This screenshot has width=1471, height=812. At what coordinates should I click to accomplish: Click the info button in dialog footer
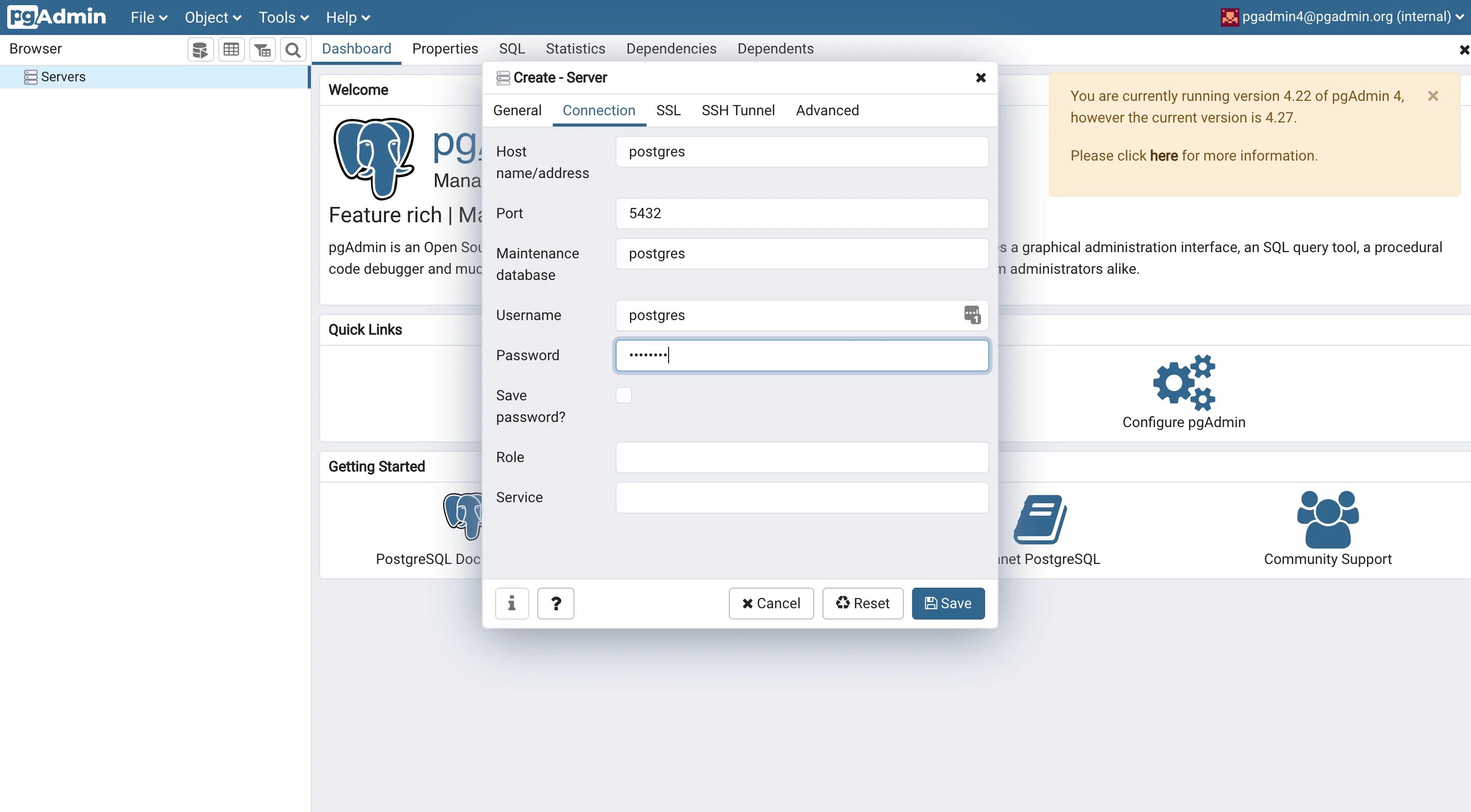click(512, 603)
